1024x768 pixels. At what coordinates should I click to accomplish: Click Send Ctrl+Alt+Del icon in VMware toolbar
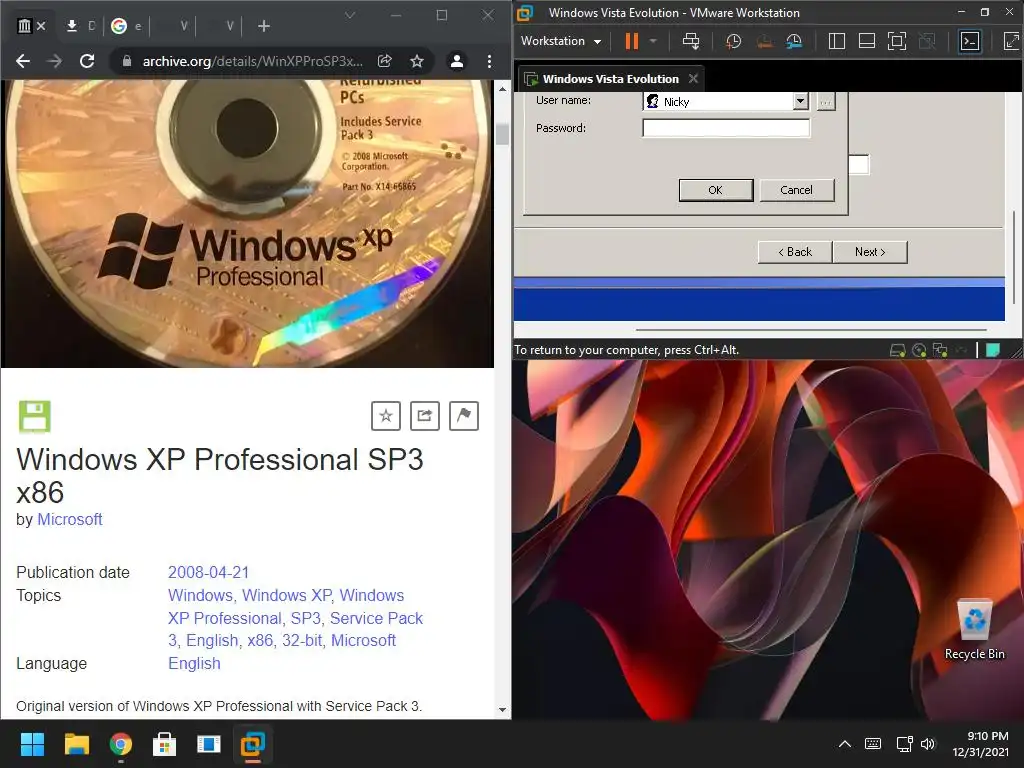point(691,41)
